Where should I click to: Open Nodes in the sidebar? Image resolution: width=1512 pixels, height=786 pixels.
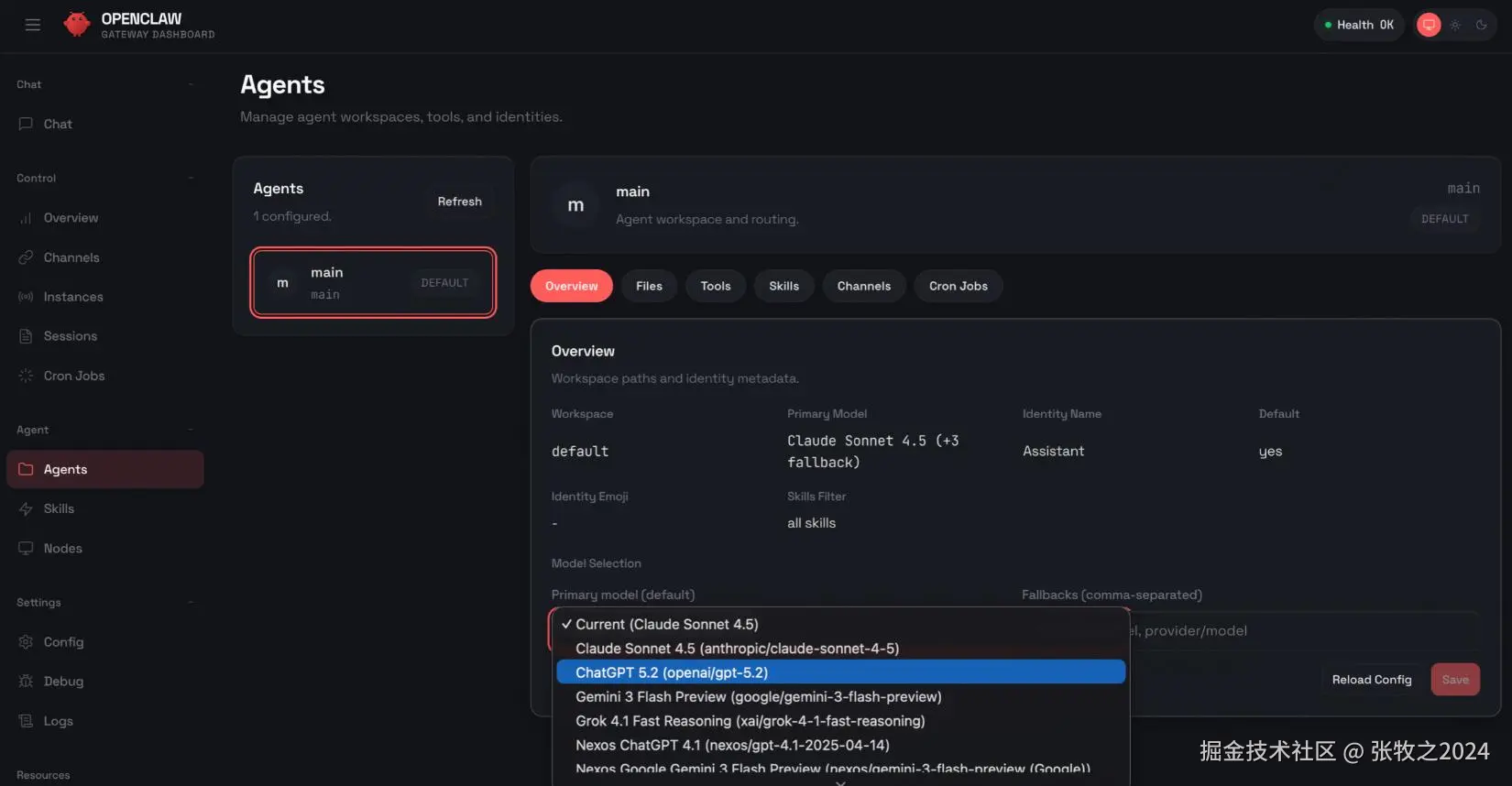104,548
